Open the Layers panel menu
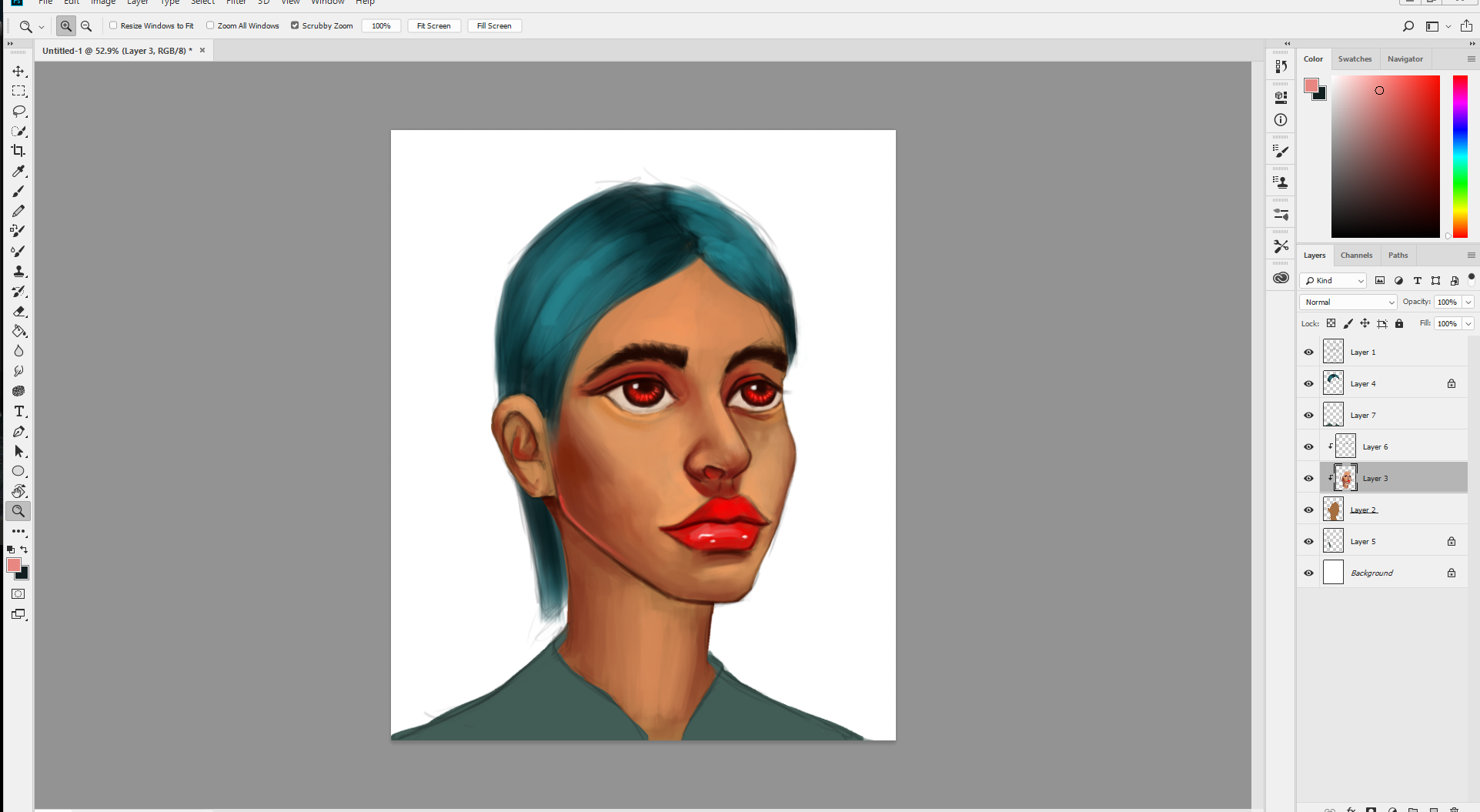Viewport: 1480px width, 812px height. 1471,255
